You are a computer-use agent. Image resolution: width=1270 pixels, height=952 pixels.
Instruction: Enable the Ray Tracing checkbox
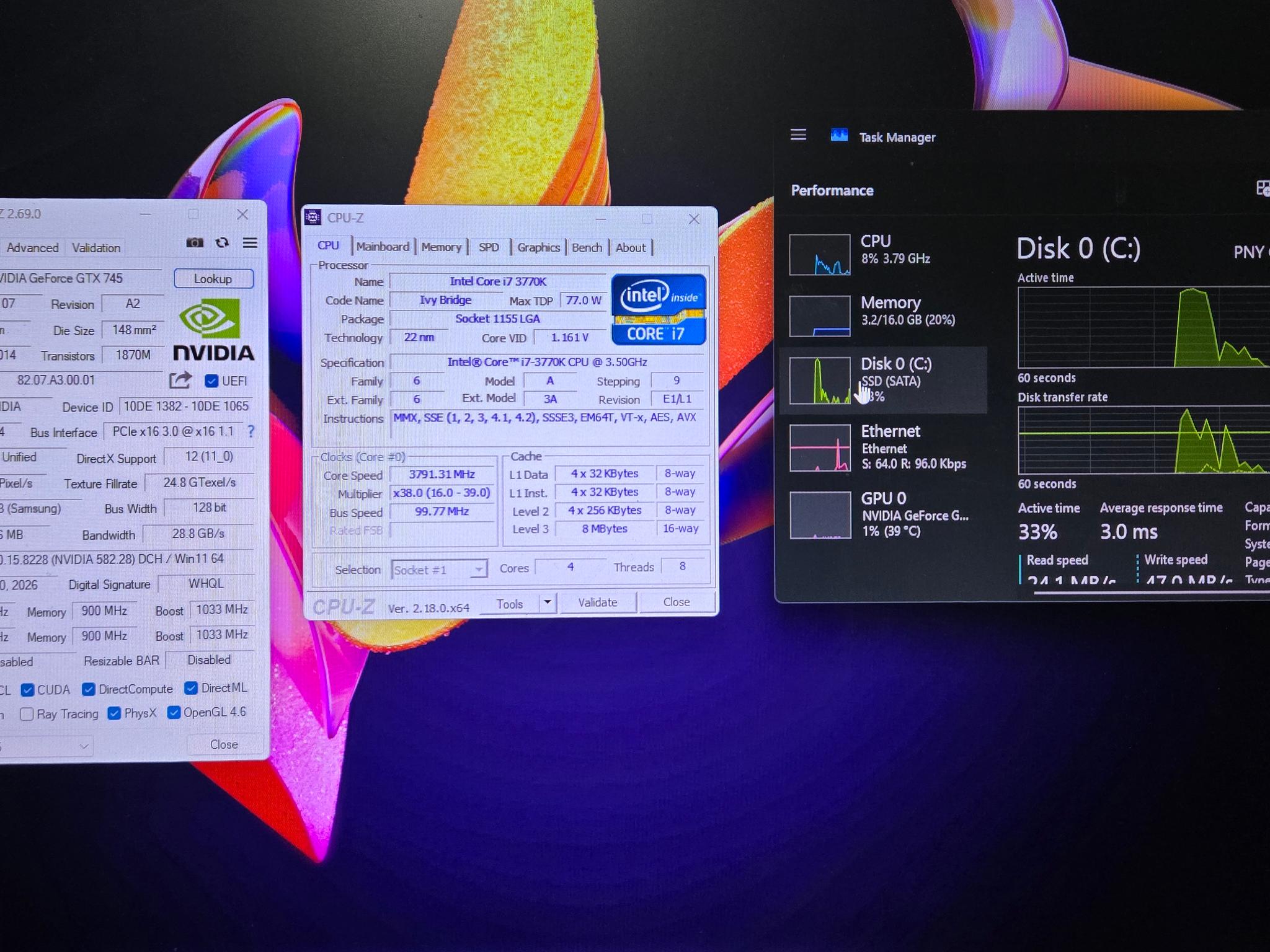tap(27, 714)
